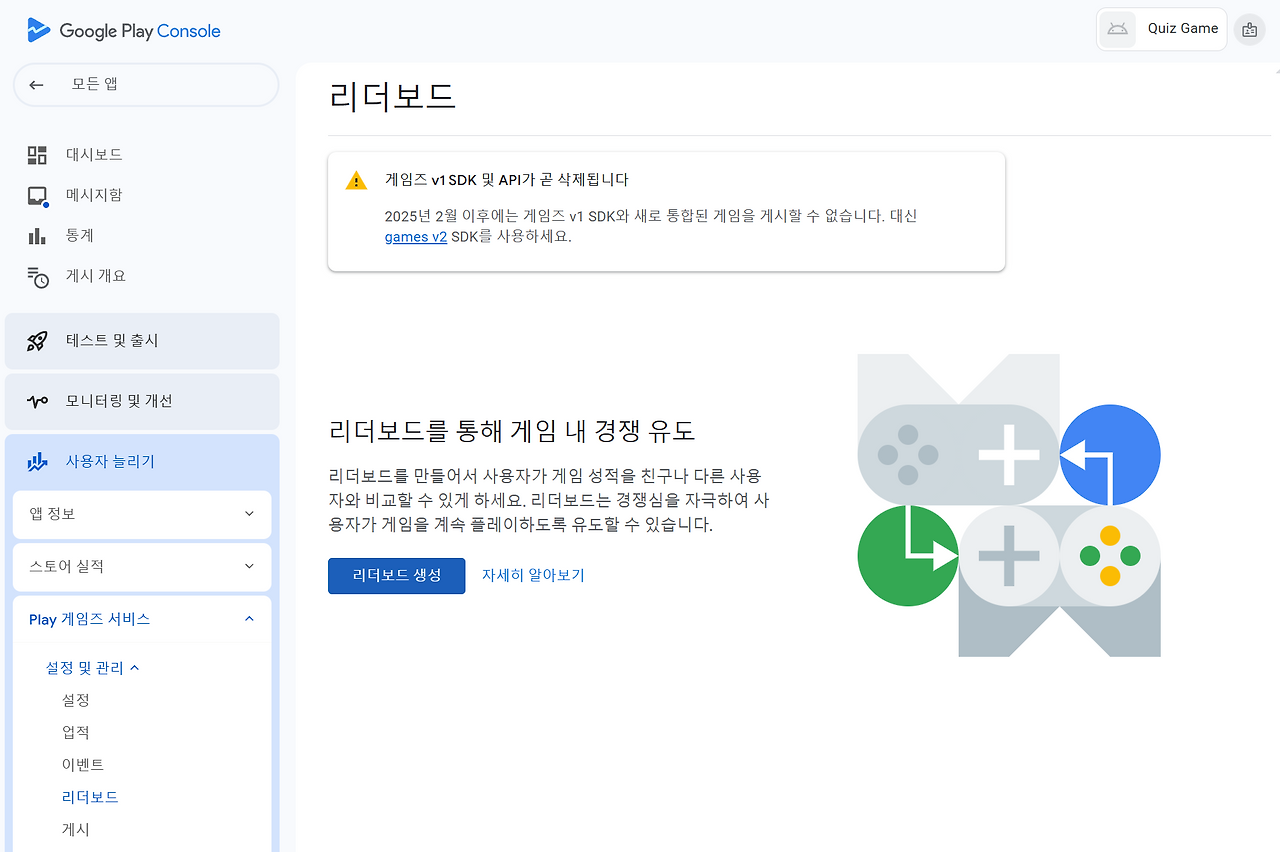The height and width of the screenshot is (852, 1280).
Task: Open the 모니터링 및 개선 section
Action: pos(142,401)
